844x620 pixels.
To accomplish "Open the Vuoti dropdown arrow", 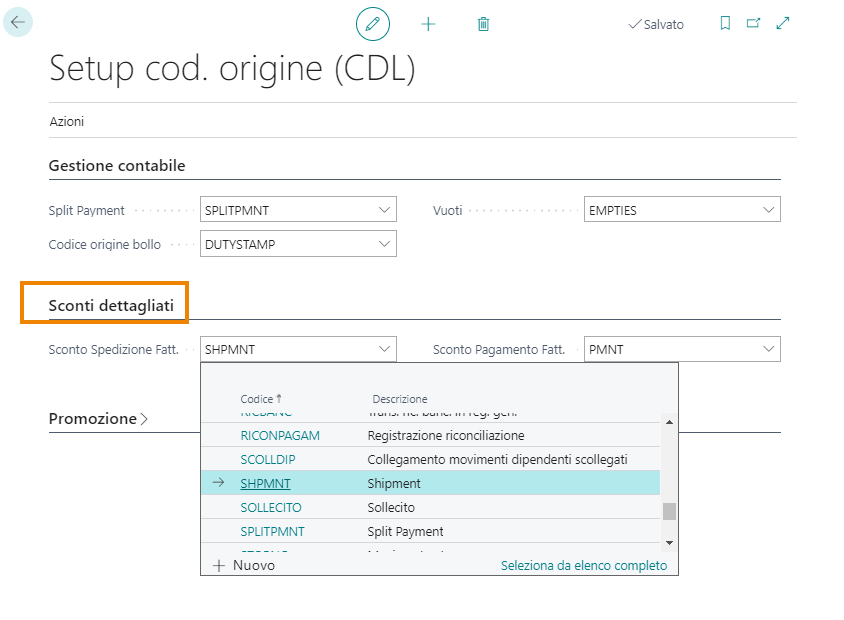I will point(768,210).
